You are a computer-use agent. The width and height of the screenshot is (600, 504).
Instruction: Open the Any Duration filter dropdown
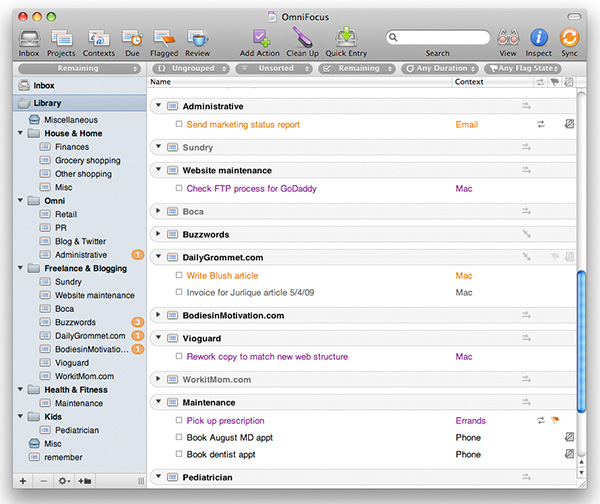[440, 69]
